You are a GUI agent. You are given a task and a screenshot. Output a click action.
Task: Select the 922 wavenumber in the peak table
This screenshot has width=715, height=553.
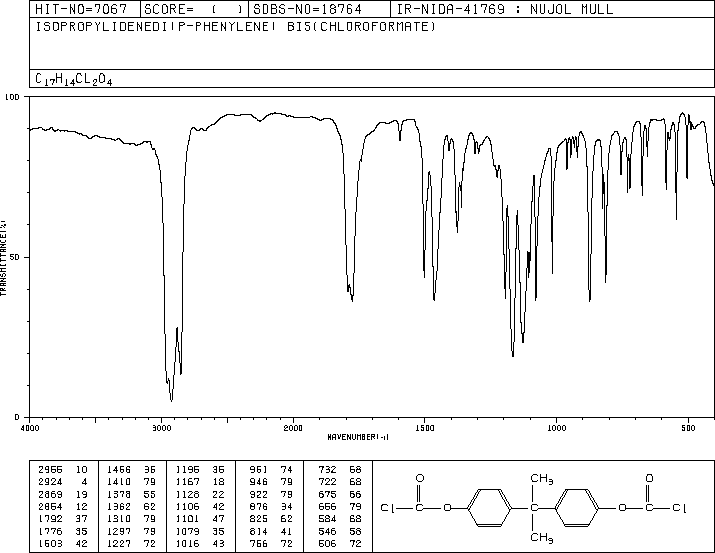tap(259, 494)
